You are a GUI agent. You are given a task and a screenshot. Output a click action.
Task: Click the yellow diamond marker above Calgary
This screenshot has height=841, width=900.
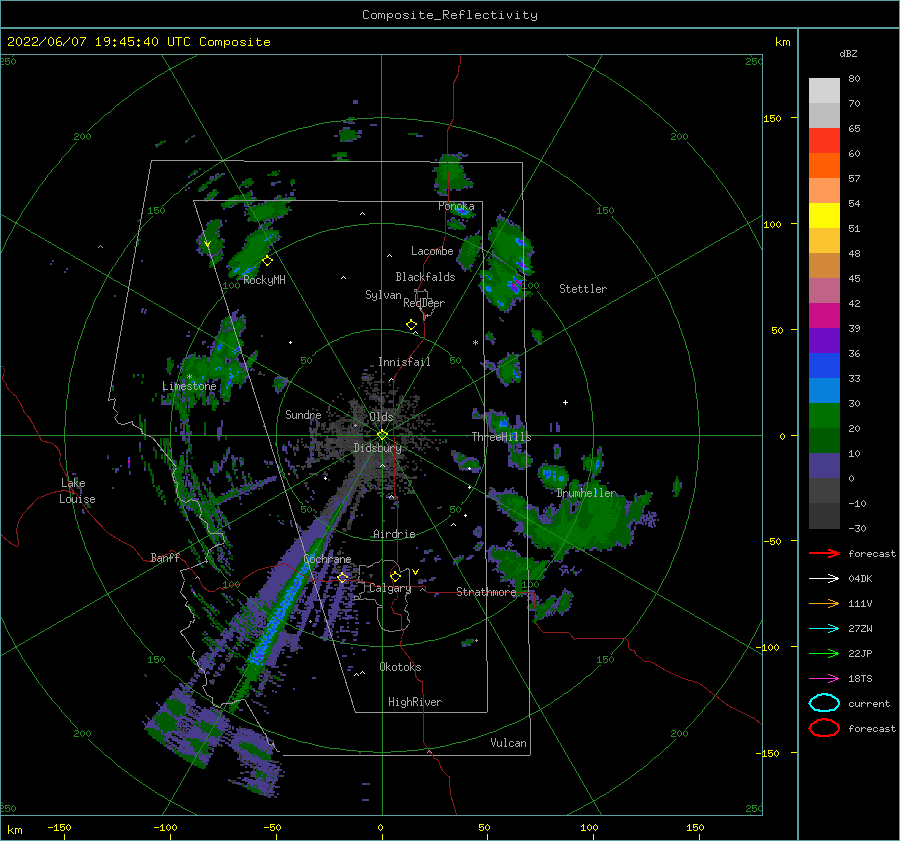pos(395,576)
